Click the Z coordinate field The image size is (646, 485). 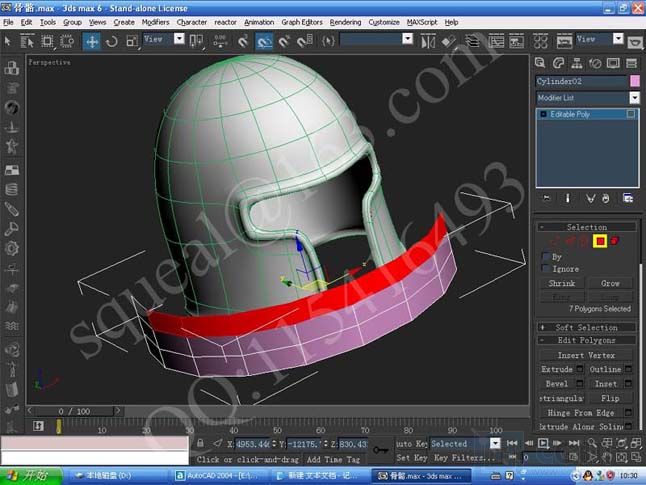[x=353, y=444]
